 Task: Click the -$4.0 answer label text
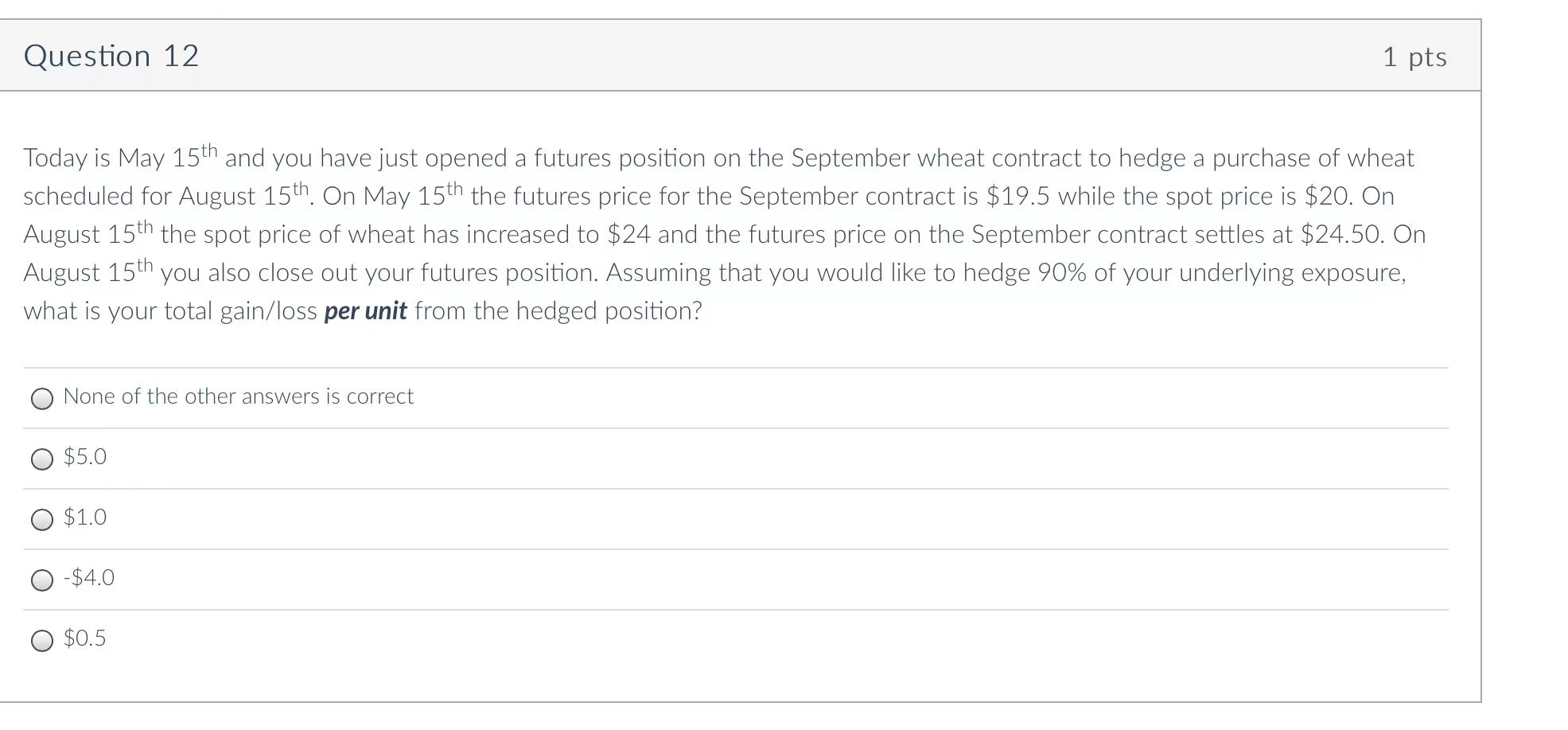pyautogui.click(x=89, y=578)
